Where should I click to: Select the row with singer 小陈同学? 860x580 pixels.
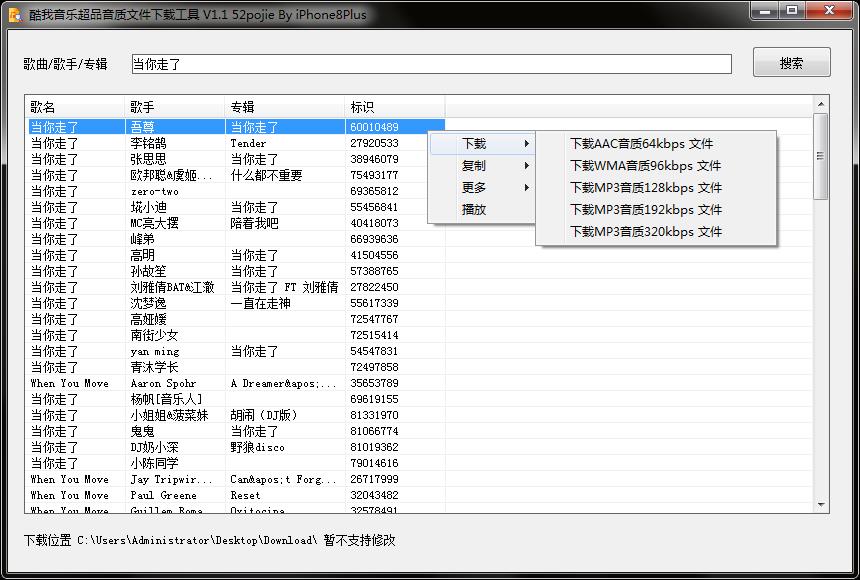(236, 463)
